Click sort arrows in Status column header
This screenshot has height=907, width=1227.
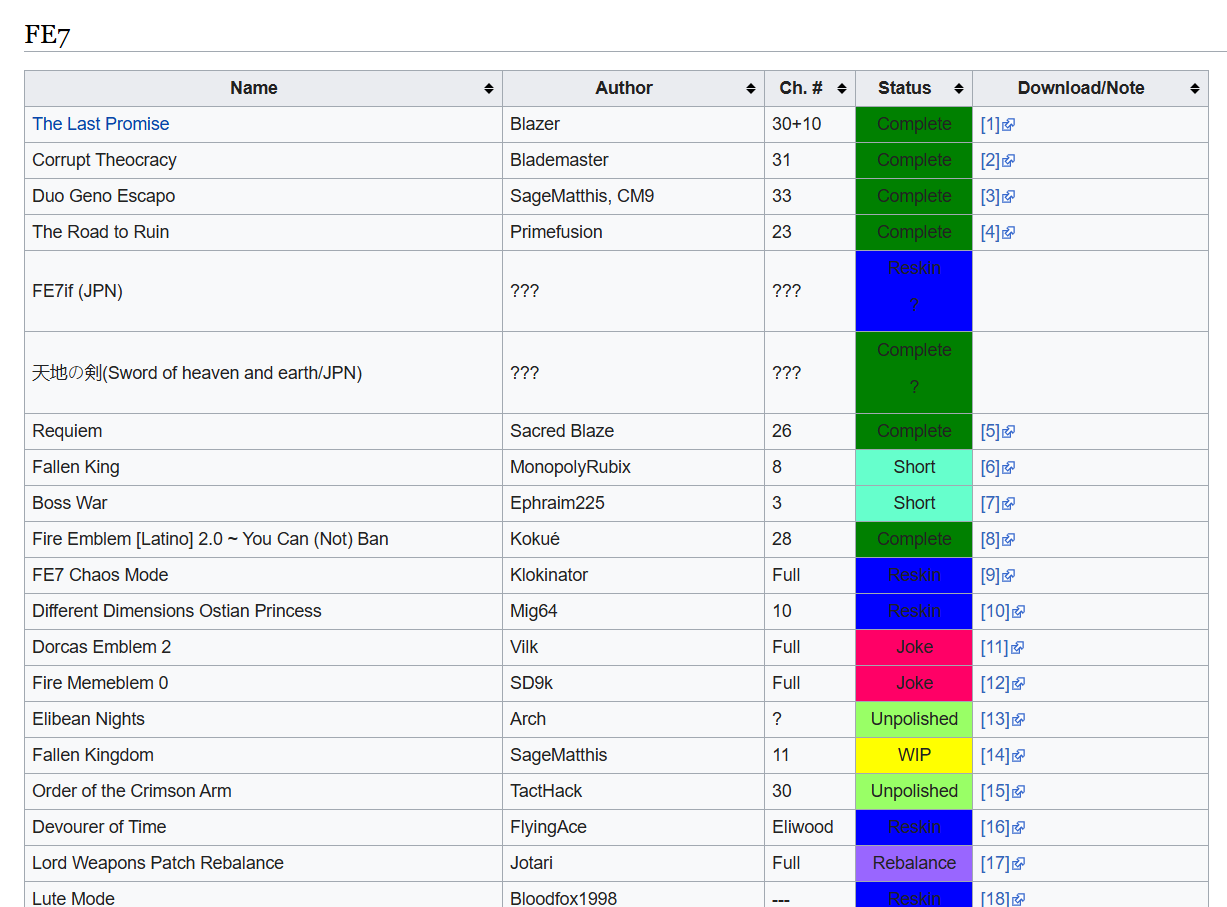(958, 89)
